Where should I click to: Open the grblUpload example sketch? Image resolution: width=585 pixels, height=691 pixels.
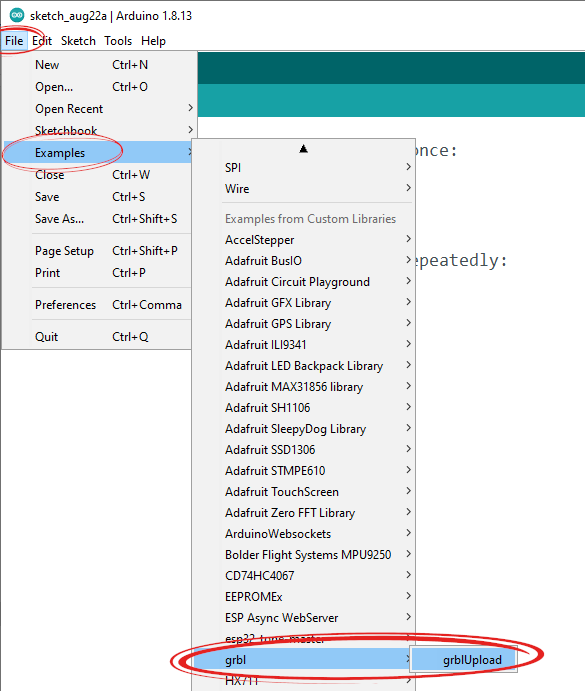pos(463,660)
